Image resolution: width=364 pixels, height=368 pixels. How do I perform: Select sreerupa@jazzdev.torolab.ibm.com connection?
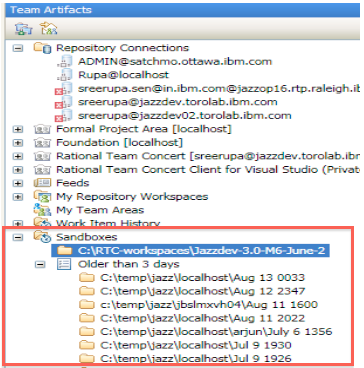click(x=178, y=102)
